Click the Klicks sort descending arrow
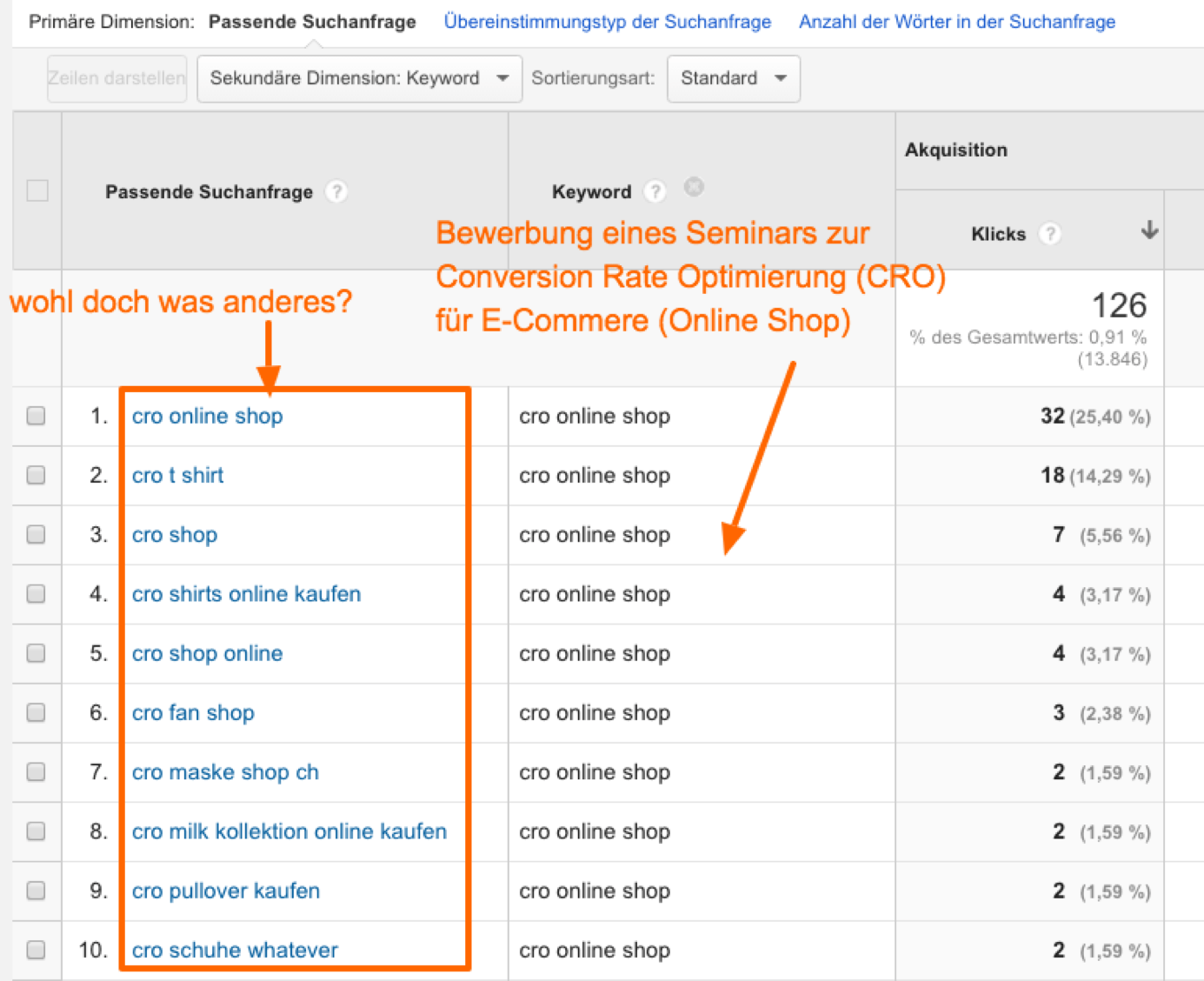The width and height of the screenshot is (1204, 981). coord(1149,230)
